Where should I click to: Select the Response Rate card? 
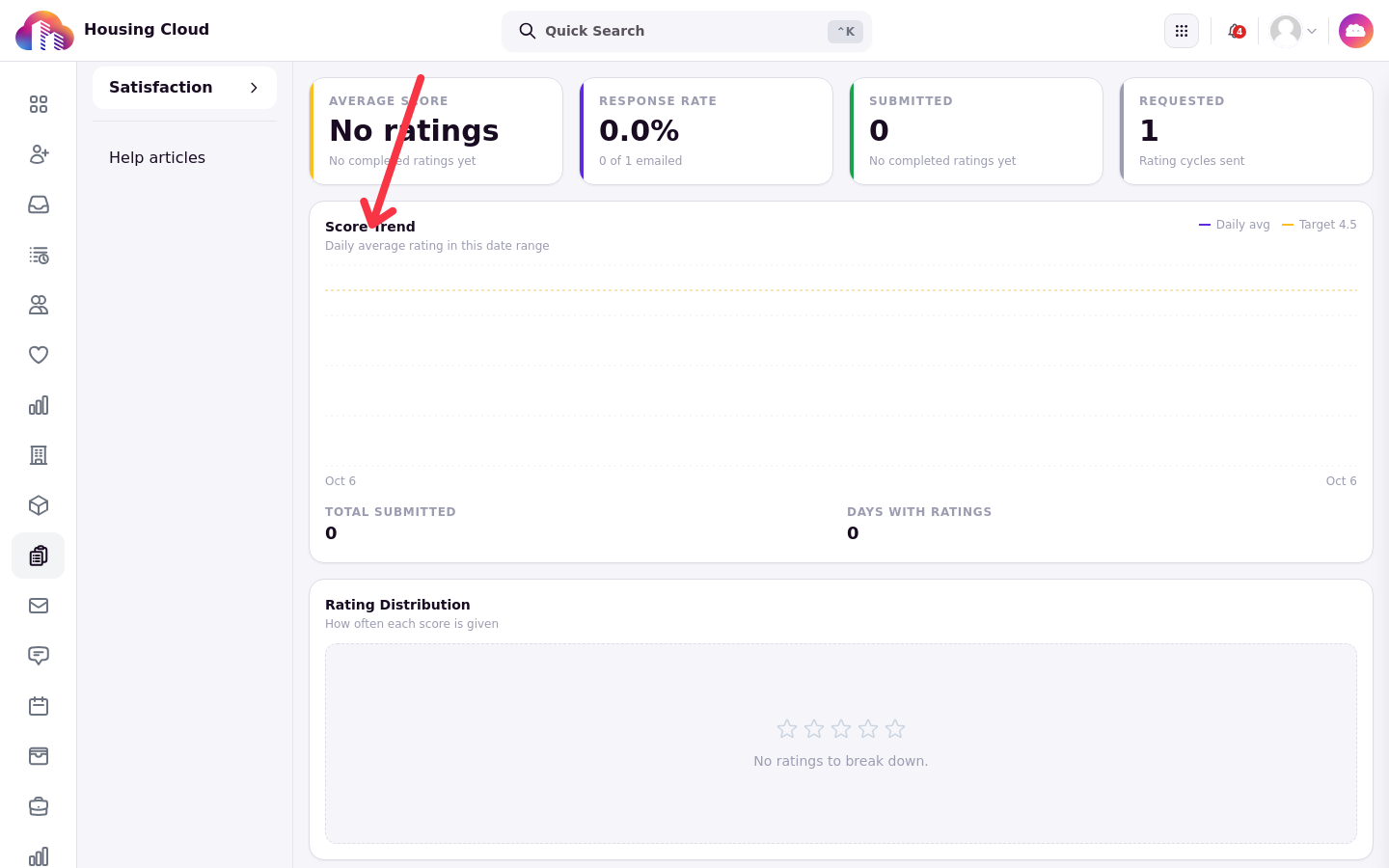(x=706, y=131)
